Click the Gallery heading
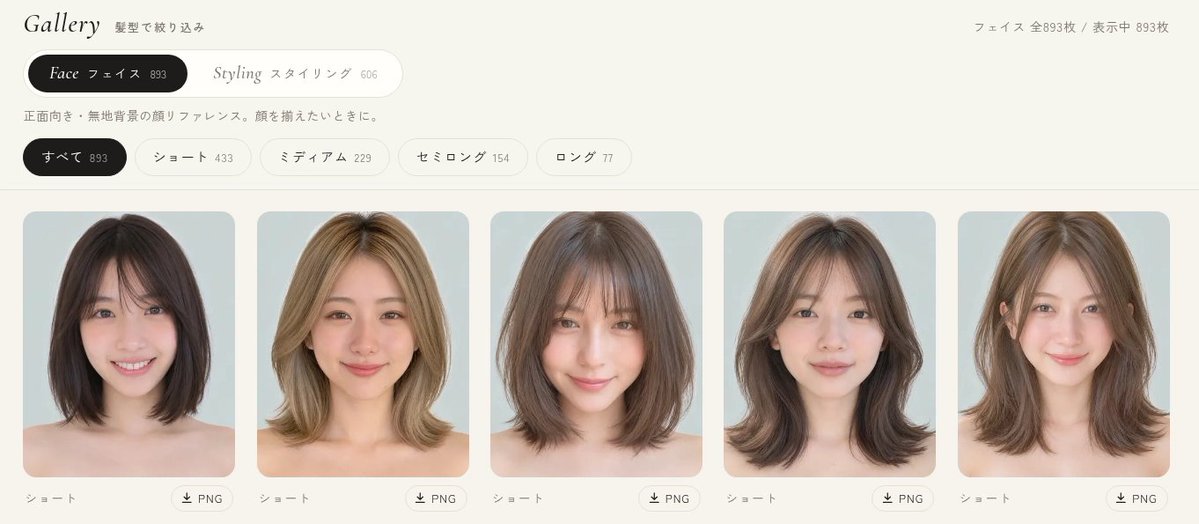This screenshot has width=1199, height=524. click(62, 25)
